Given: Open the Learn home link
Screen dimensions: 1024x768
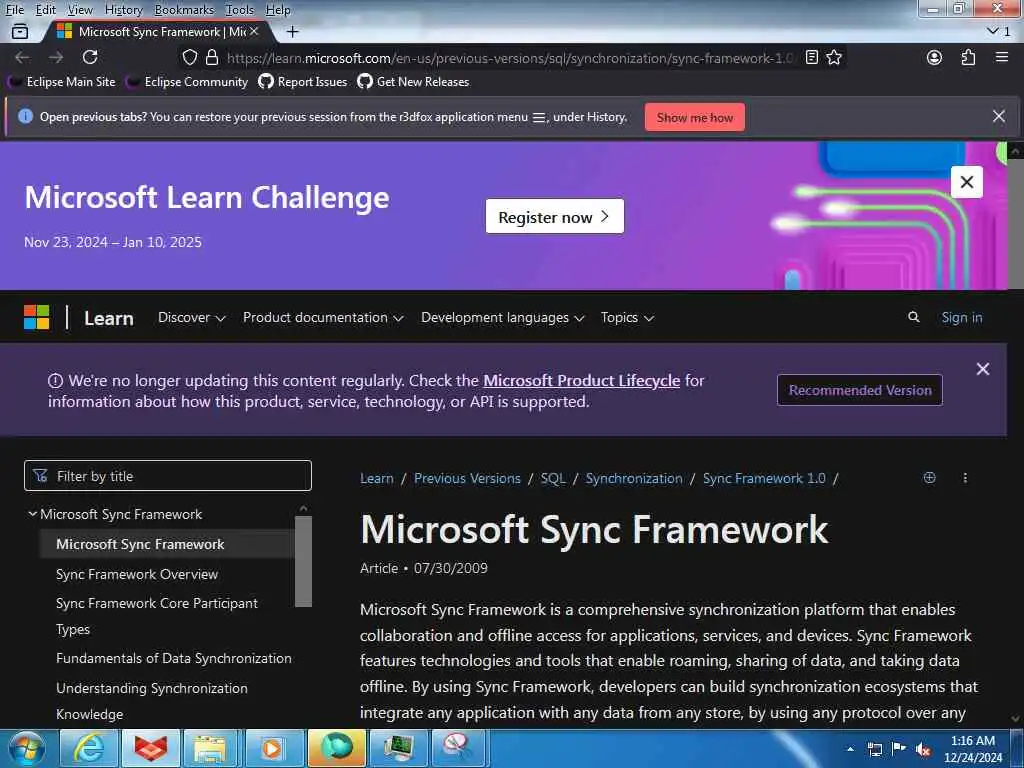Looking at the screenshot, I should click(109, 318).
